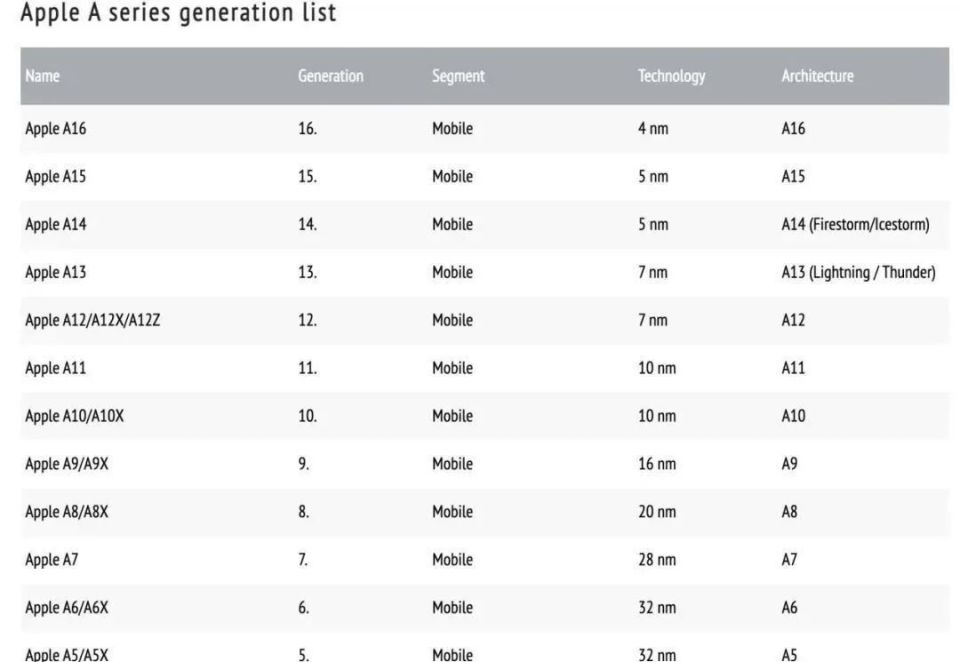Click generation value '8.'

pyautogui.click(x=304, y=511)
